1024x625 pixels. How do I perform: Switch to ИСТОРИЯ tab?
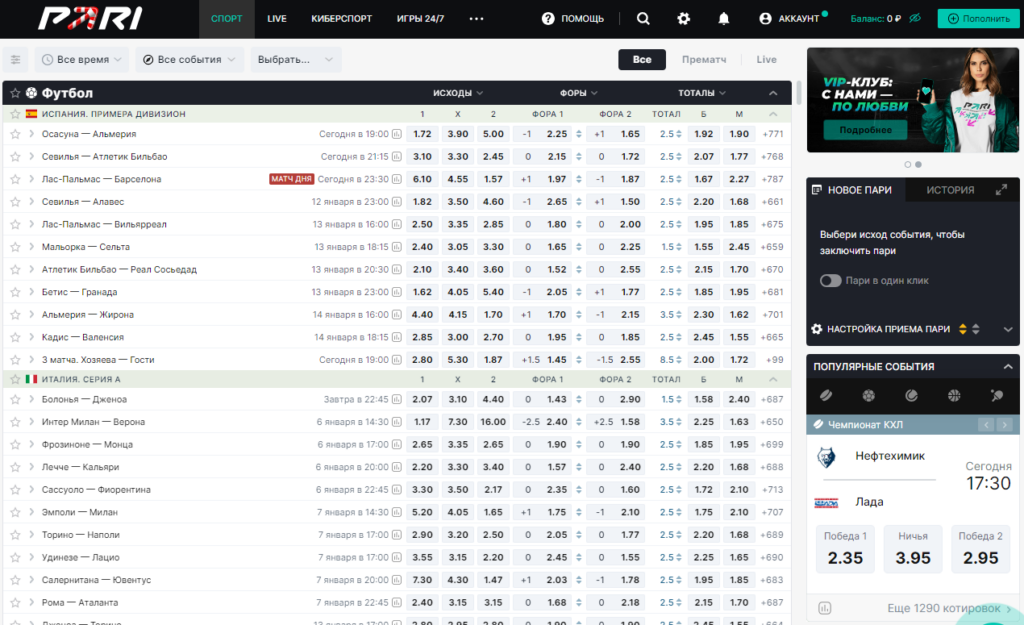tap(950, 190)
